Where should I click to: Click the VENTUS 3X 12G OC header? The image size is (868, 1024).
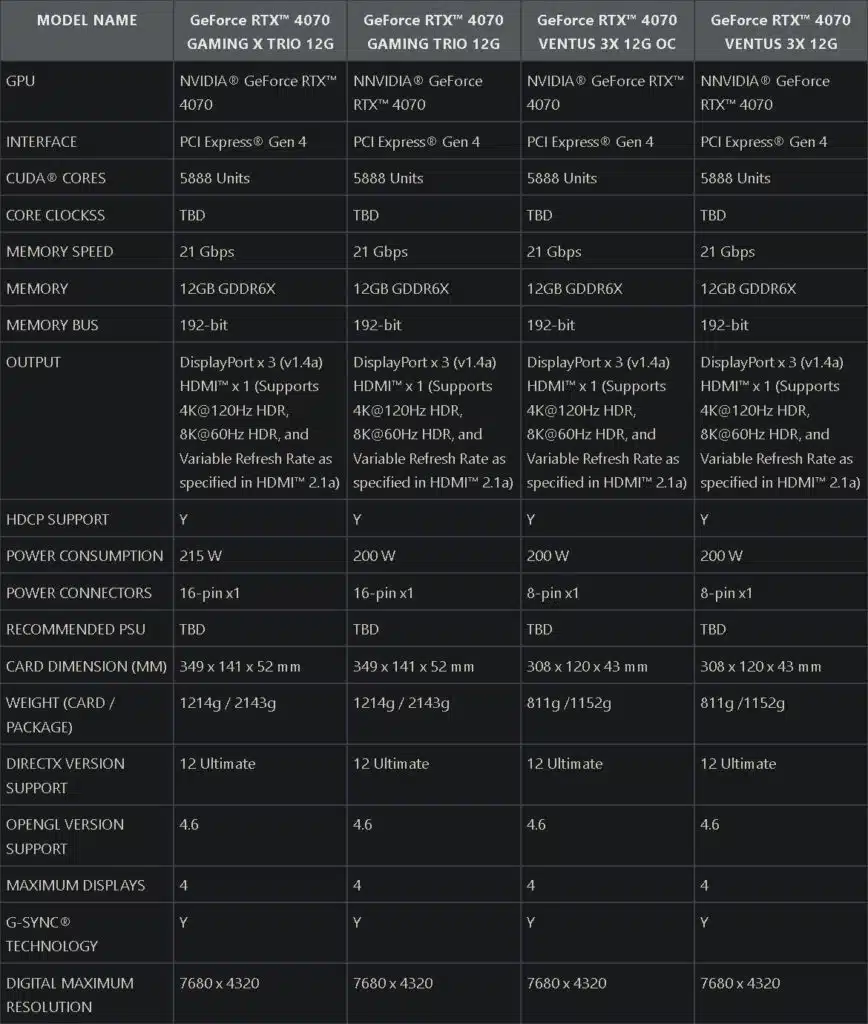tap(607, 31)
